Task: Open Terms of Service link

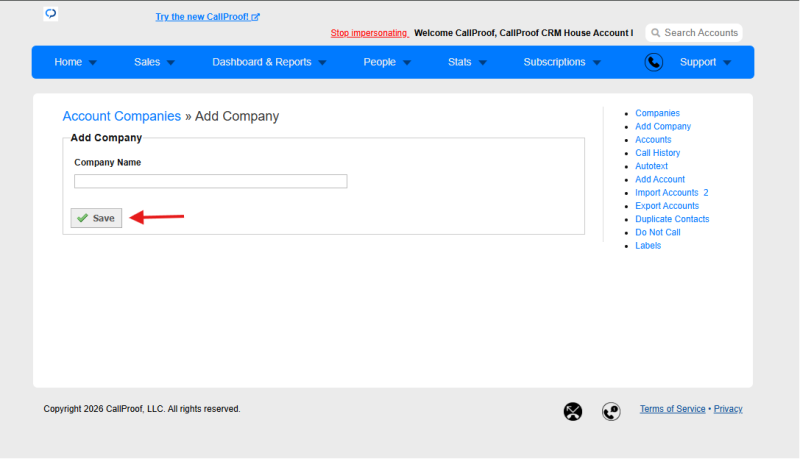Action: (x=672, y=409)
